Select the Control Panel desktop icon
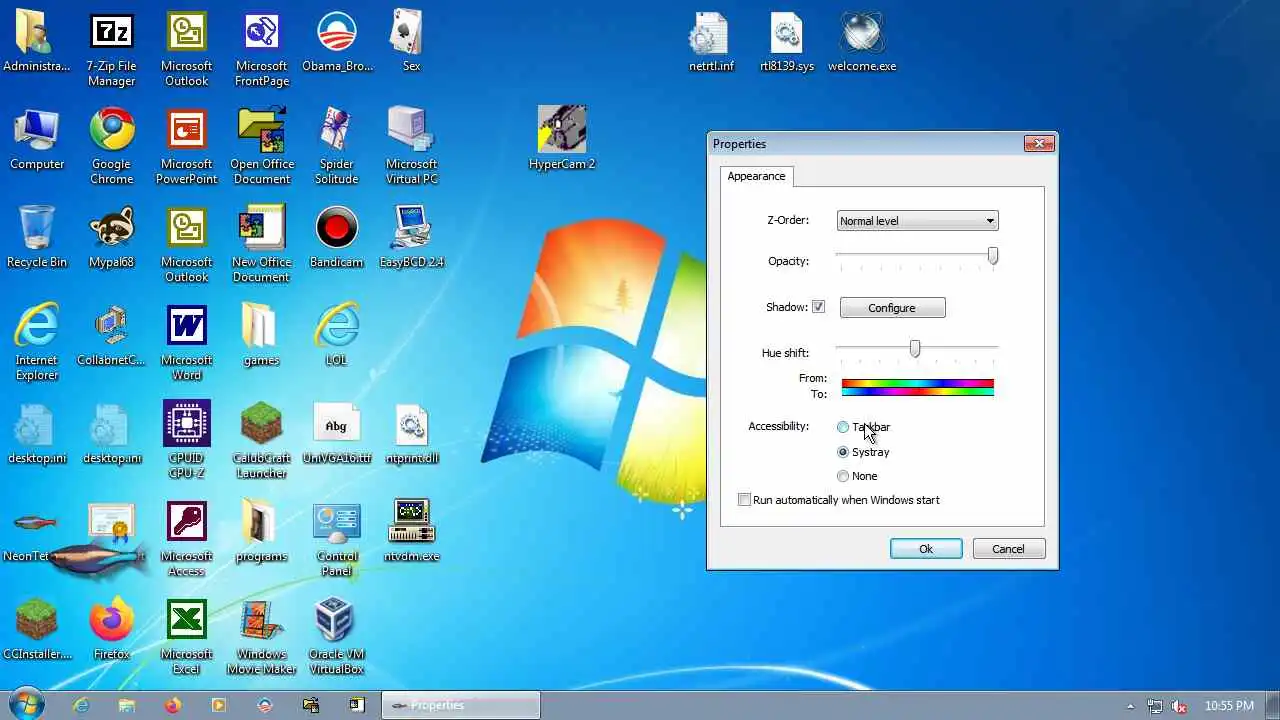The width and height of the screenshot is (1280, 720). coord(337,539)
